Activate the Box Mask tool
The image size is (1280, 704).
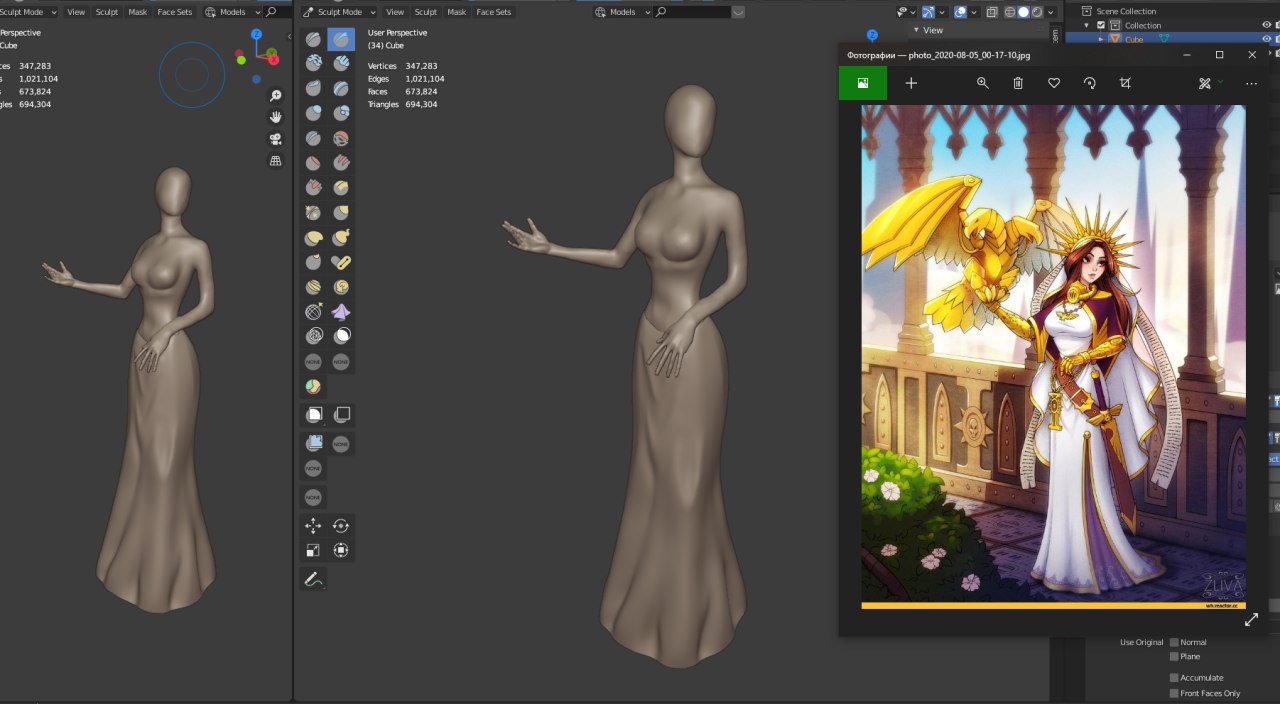pyautogui.click(x=313, y=414)
